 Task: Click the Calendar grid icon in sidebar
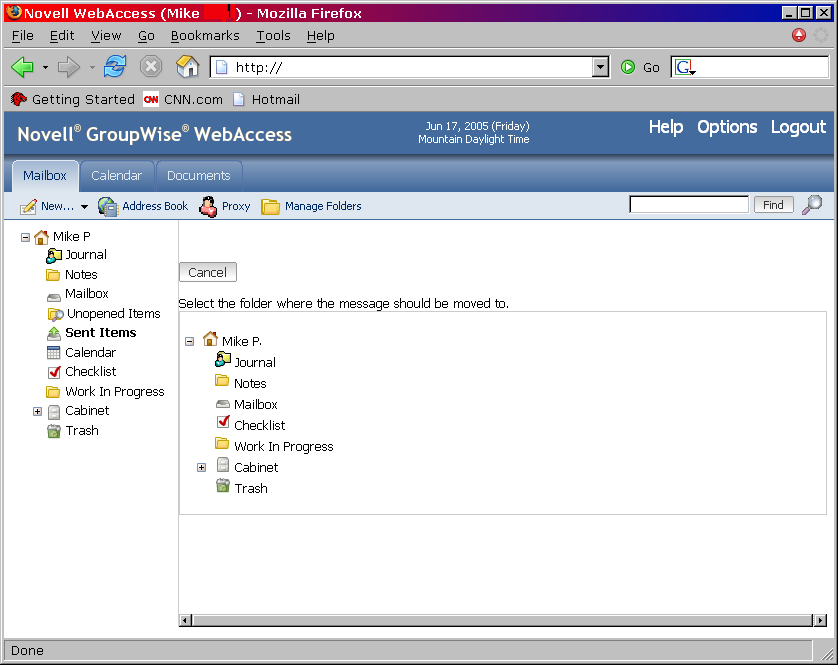point(53,353)
